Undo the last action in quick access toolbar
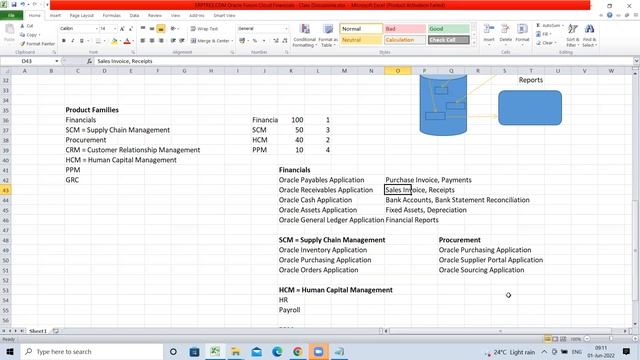640x360 pixels. point(22,4)
